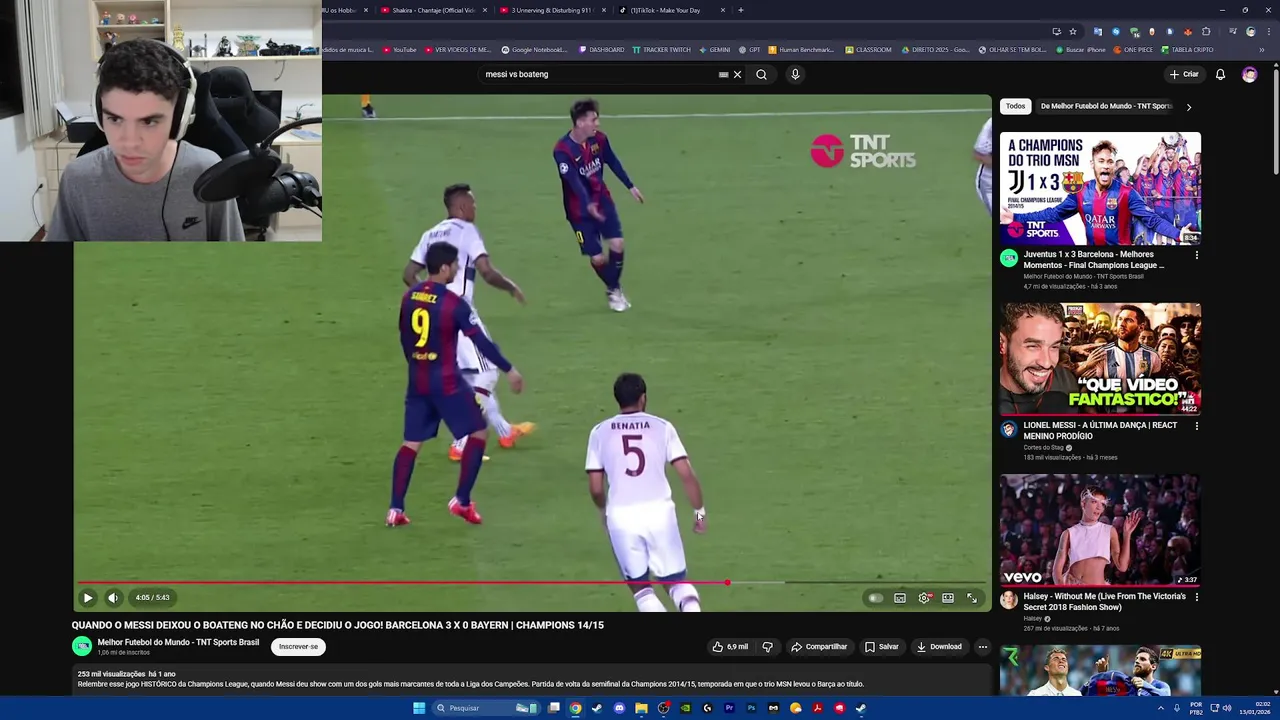Open video player settings gear
The image size is (1280, 720).
pos(924,598)
